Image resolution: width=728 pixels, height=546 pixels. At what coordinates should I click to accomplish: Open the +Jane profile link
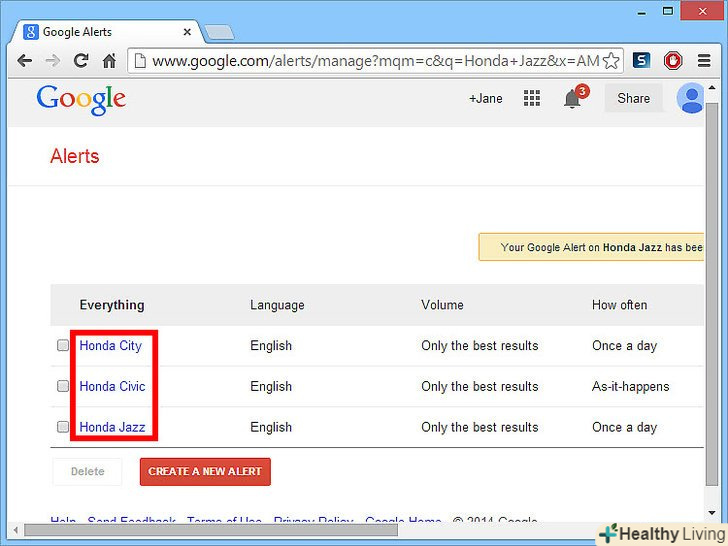(x=485, y=98)
